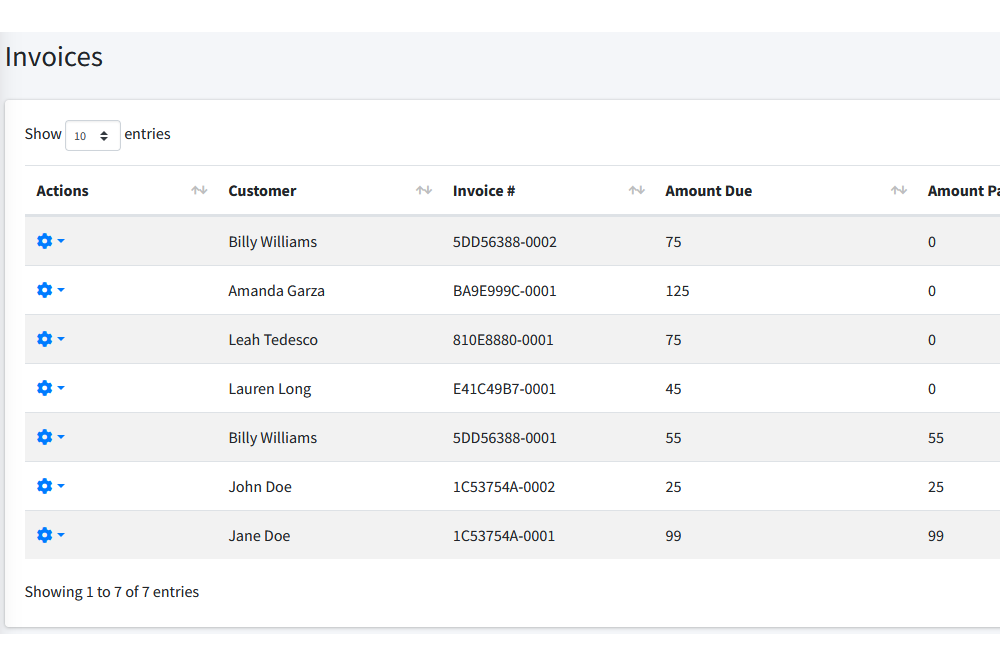The height and width of the screenshot is (667, 1000).
Task: Click the Amount Paid column header
Action: (x=962, y=191)
